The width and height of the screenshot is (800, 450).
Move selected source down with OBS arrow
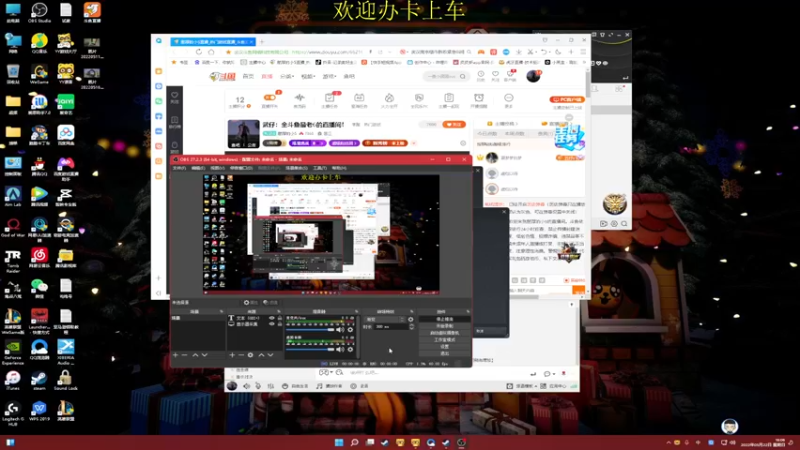pos(270,355)
